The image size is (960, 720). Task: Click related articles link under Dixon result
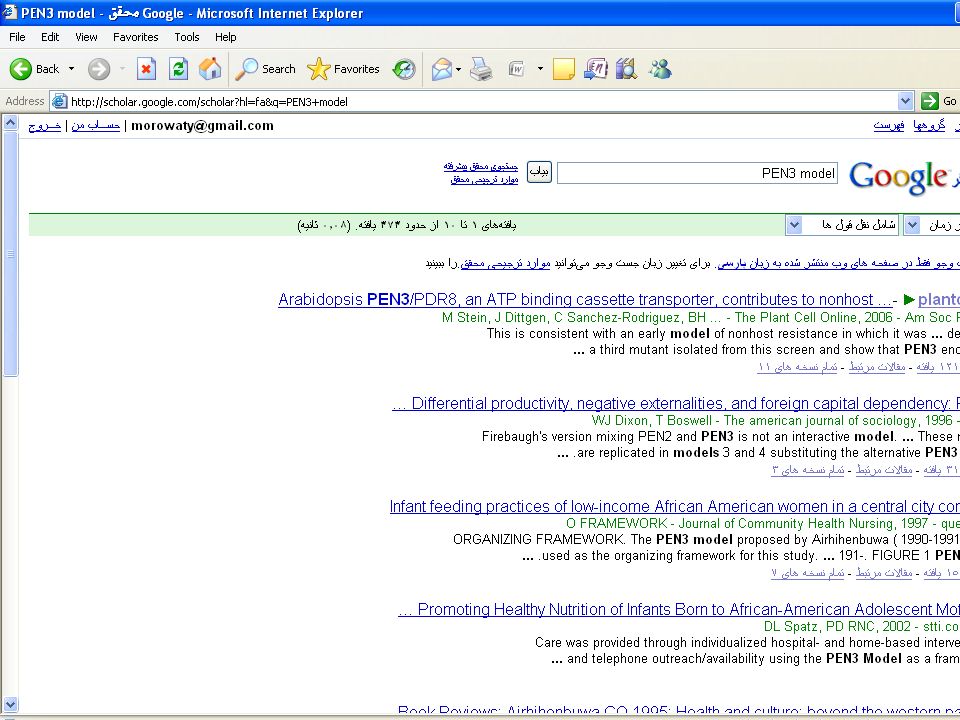[884, 470]
